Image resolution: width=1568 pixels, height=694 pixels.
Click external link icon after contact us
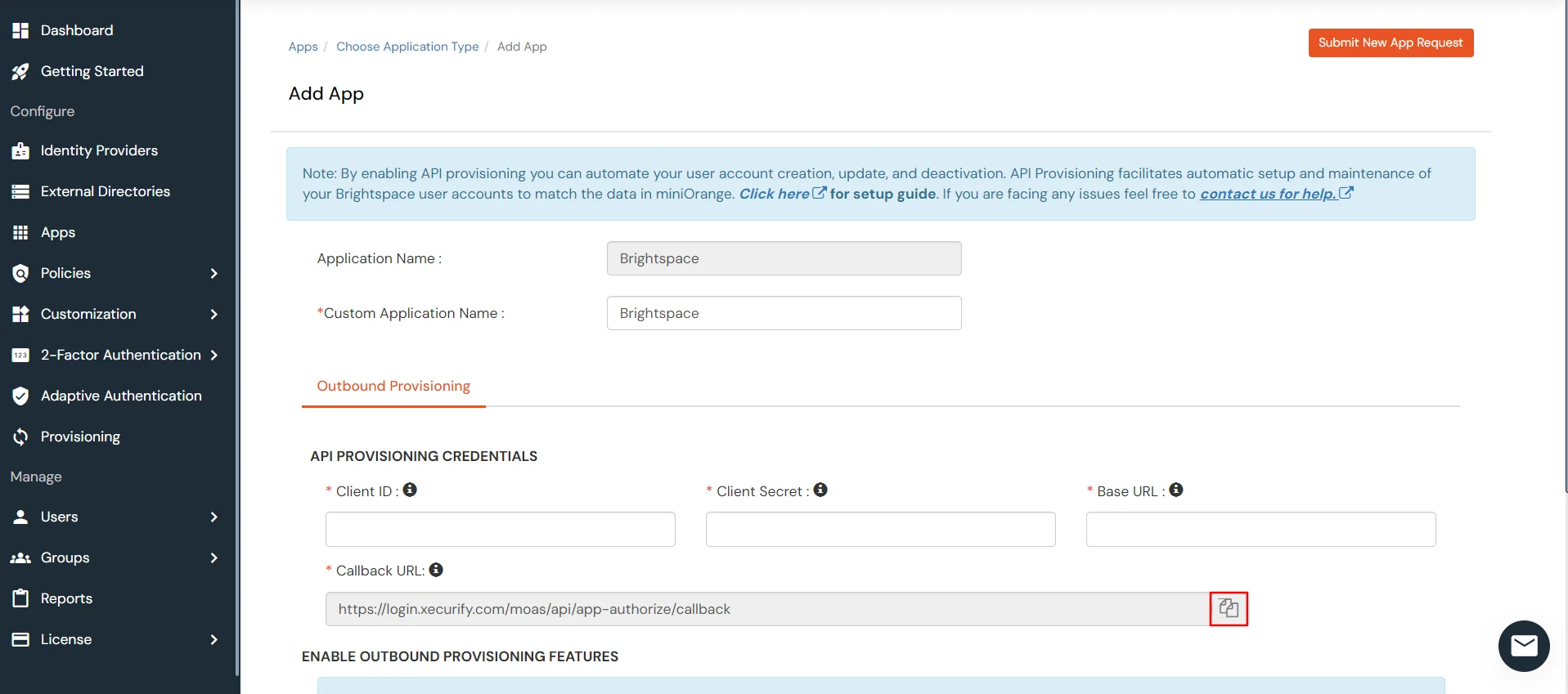point(1346,193)
